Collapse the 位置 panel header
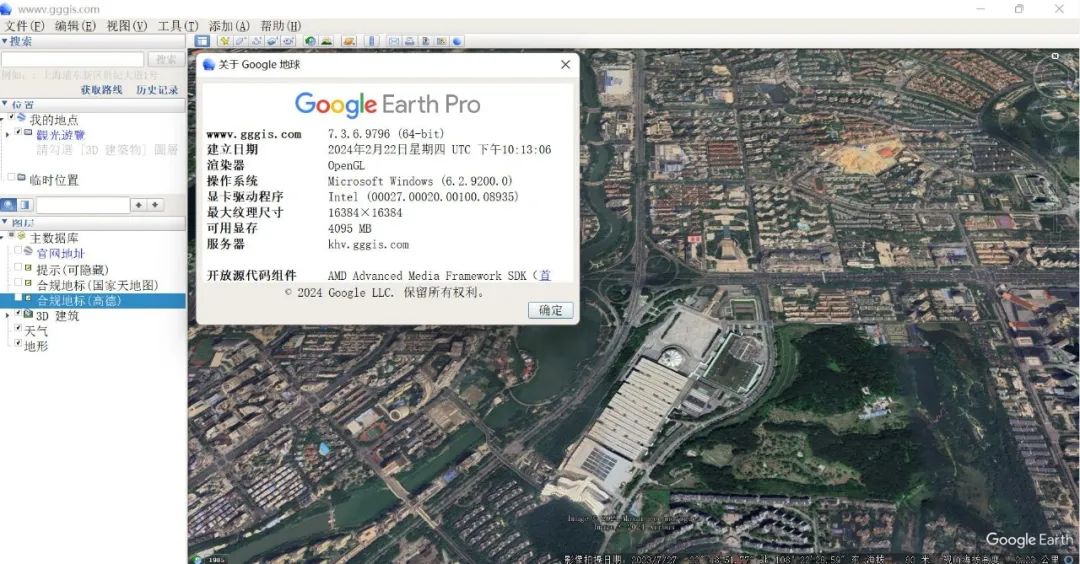The height and width of the screenshot is (564, 1080). [x=92, y=105]
